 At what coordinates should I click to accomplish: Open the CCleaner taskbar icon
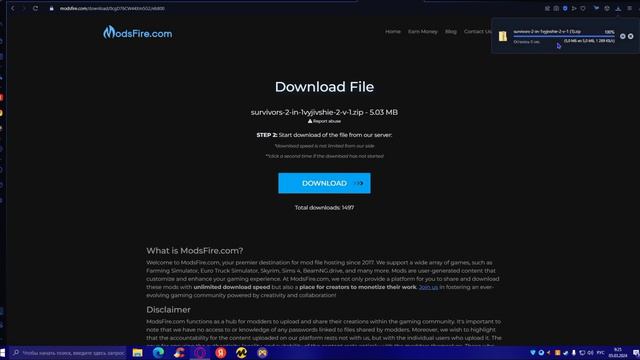179,353
